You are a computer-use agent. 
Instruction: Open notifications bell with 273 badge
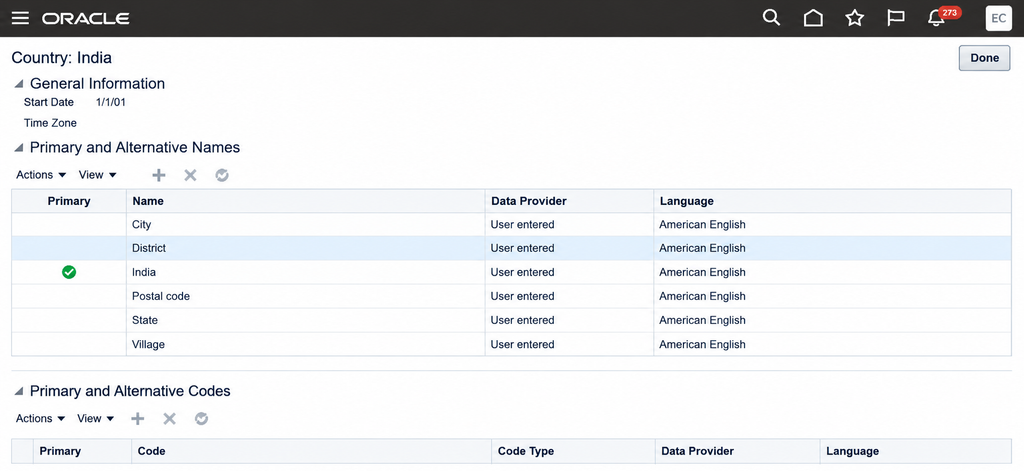(x=944, y=17)
